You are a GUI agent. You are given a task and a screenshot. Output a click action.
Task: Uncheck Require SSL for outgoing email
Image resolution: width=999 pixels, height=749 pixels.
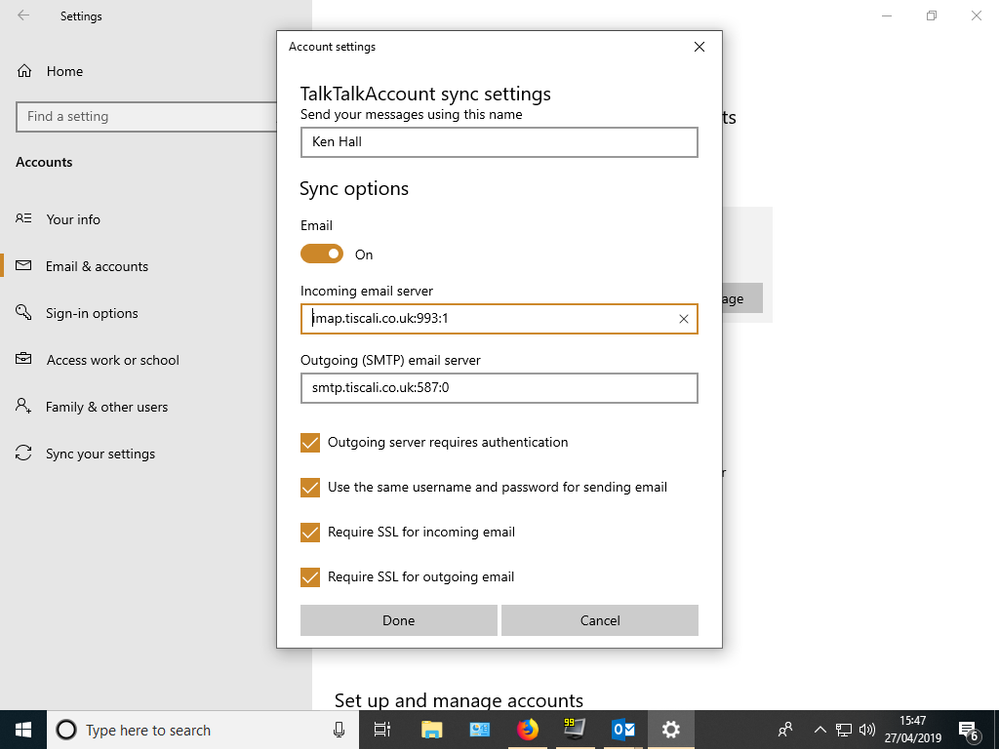[310, 577]
